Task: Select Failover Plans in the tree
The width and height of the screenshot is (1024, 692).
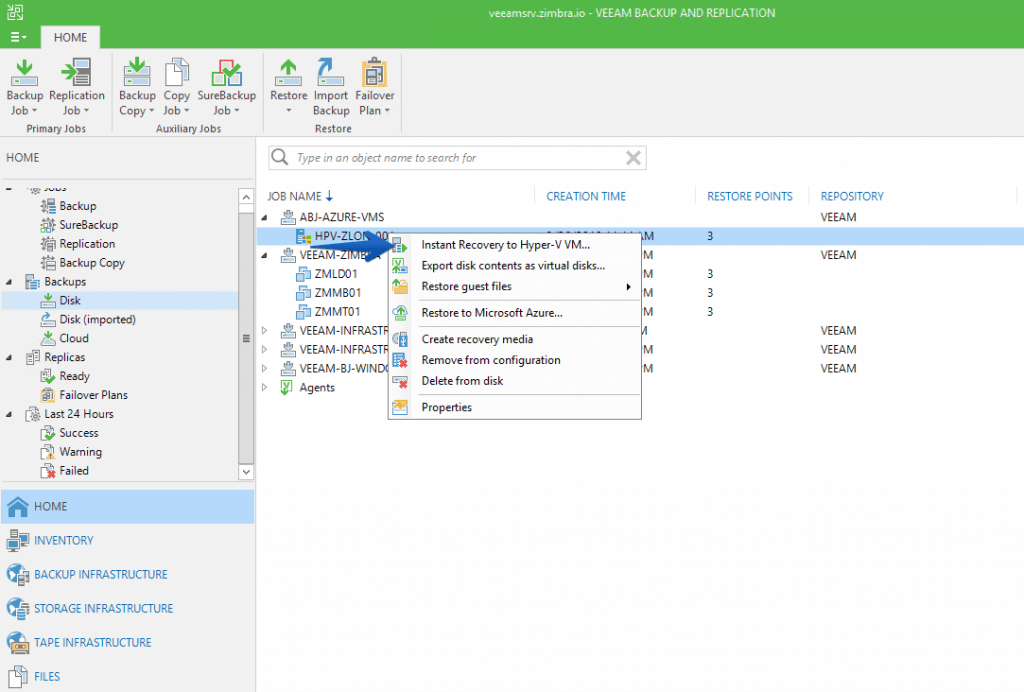Action: tap(93, 395)
